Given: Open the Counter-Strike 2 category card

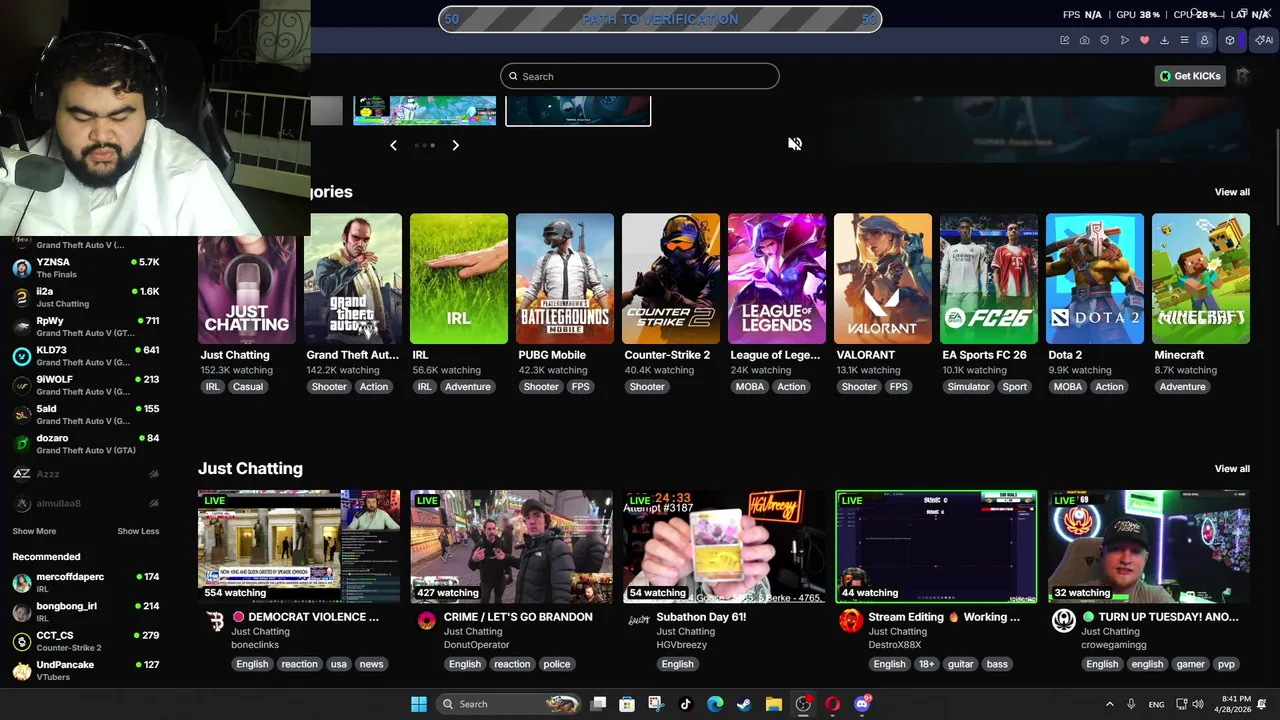Looking at the screenshot, I should [671, 279].
